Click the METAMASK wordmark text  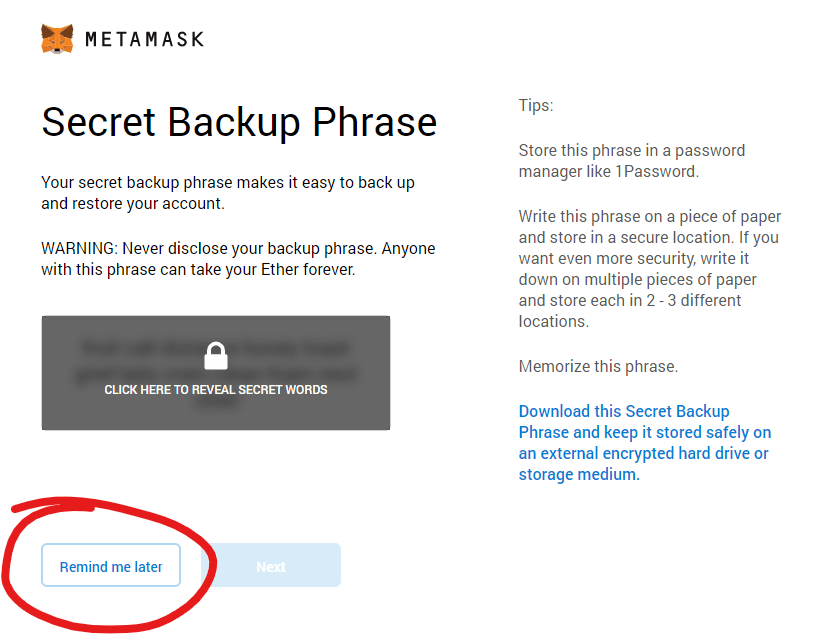[x=144, y=39]
